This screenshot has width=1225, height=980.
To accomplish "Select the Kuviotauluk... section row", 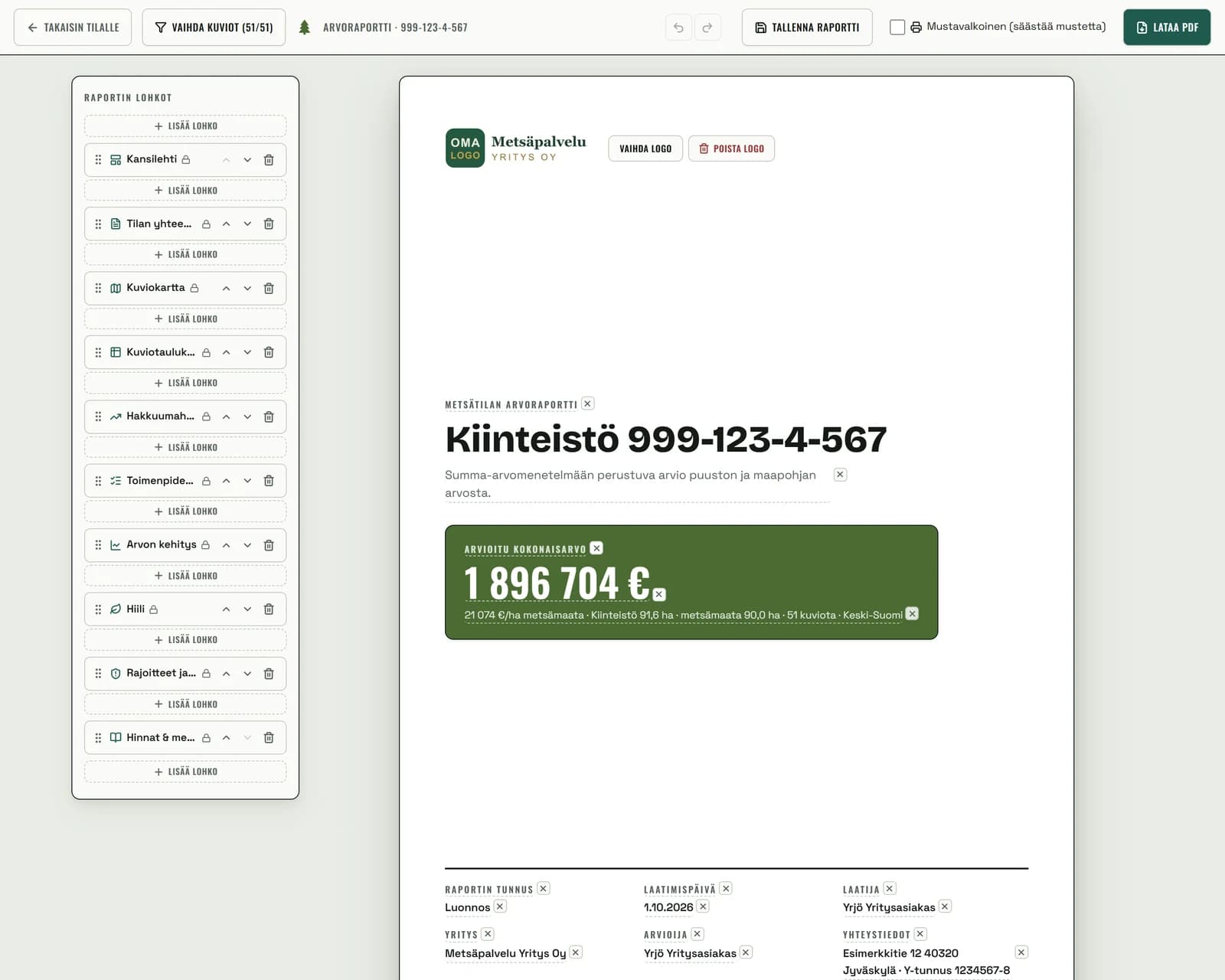I will click(185, 352).
